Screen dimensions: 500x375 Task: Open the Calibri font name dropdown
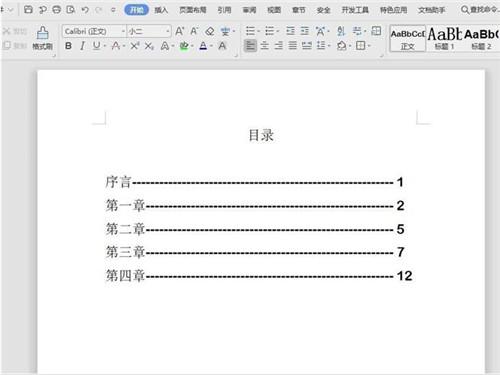(95, 31)
